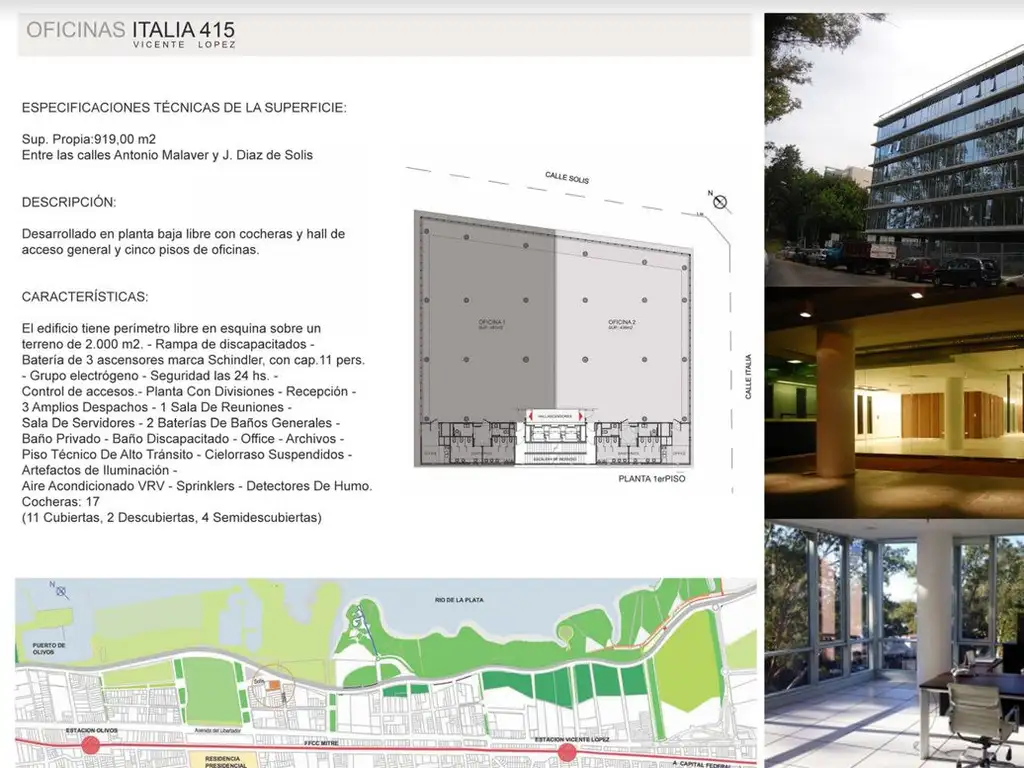
Task: Click the 'DESCRIPCIÓN:' heading
Action: click(69, 202)
